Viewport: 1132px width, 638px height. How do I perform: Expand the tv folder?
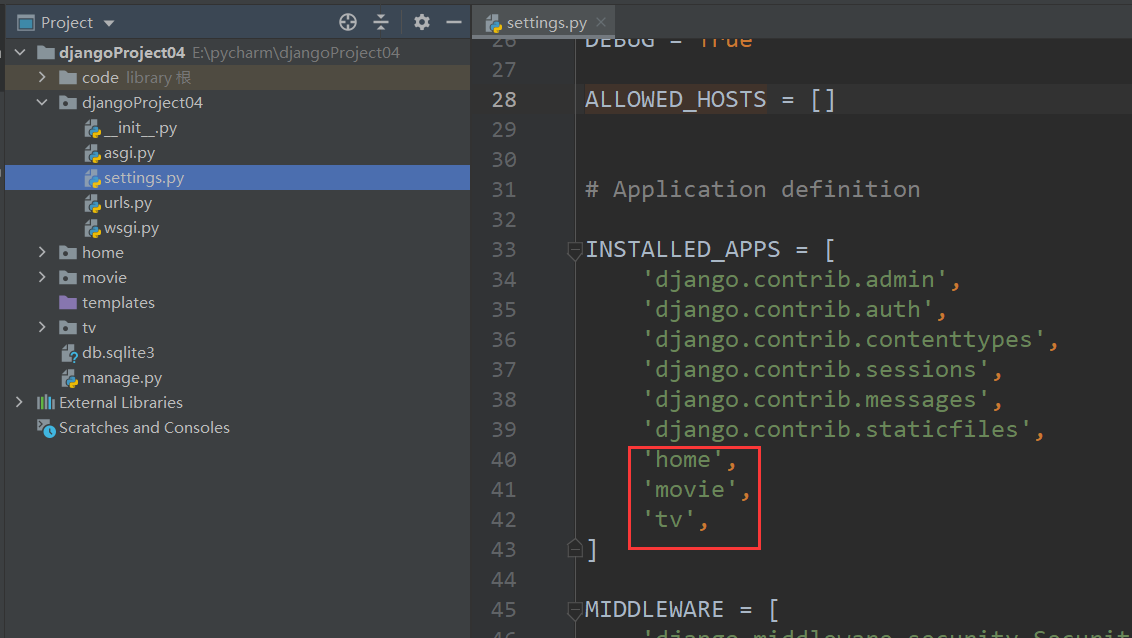click(x=42, y=328)
